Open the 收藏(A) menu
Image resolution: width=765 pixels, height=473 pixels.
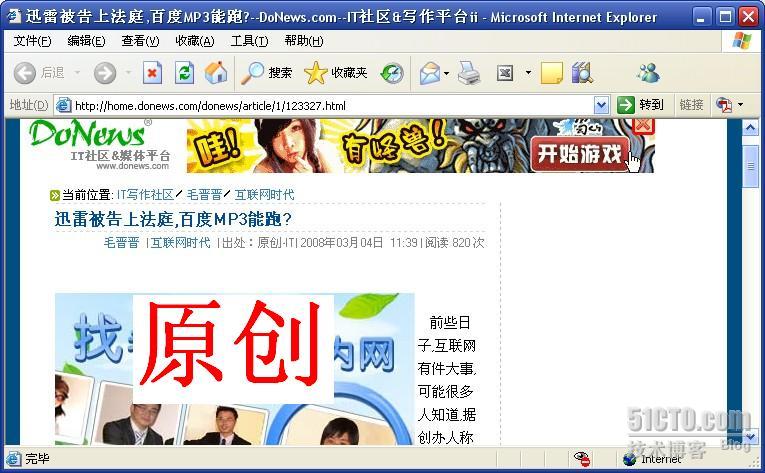(195, 41)
